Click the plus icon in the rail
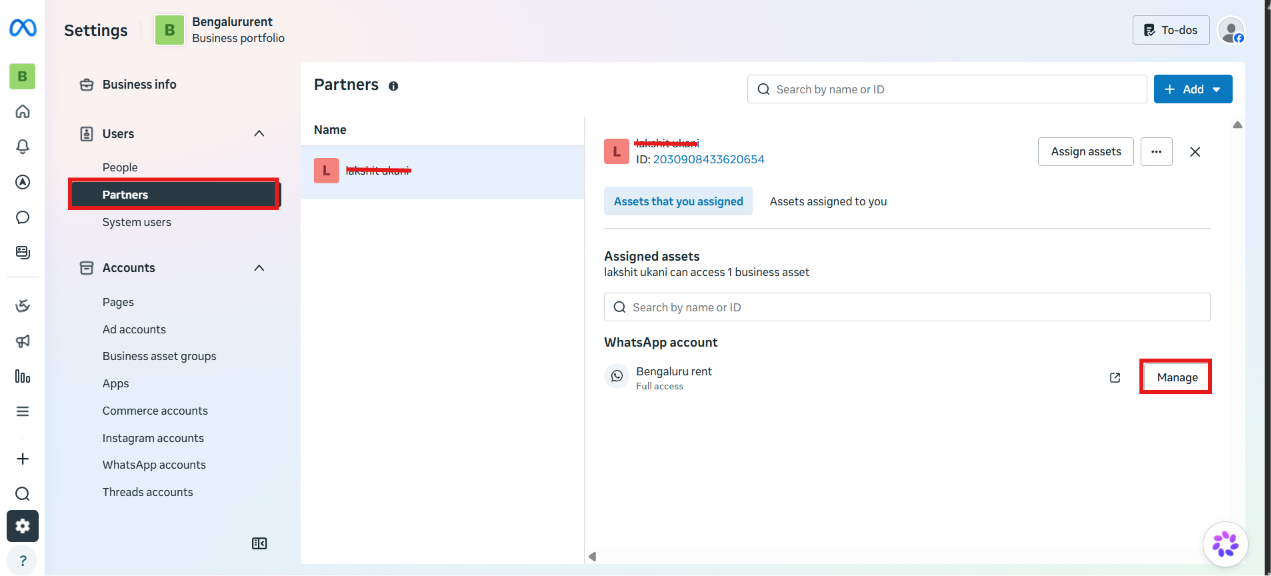Viewport: 1271px width, 576px height. pyautogui.click(x=22, y=459)
